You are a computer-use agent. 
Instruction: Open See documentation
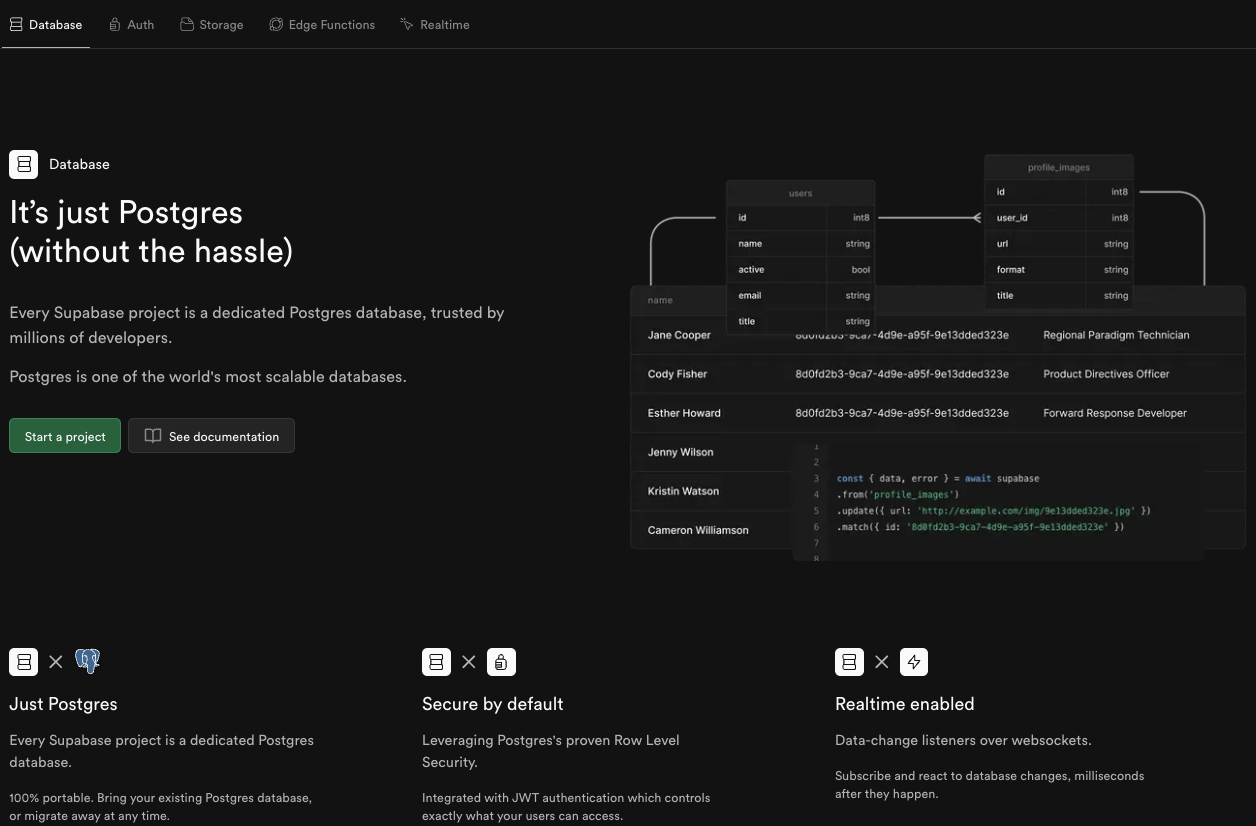click(x=211, y=436)
